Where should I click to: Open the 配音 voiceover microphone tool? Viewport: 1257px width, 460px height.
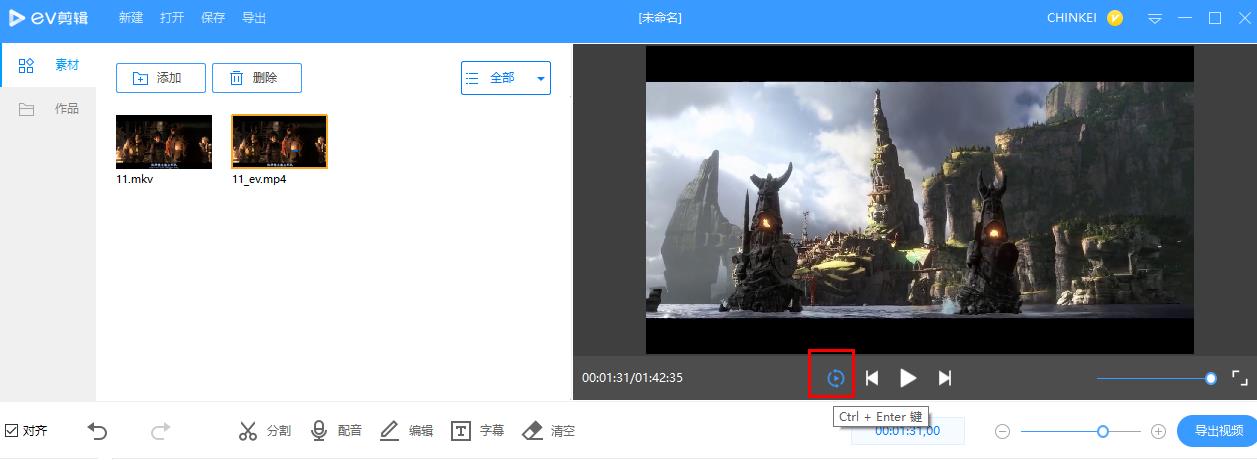[x=336, y=431]
